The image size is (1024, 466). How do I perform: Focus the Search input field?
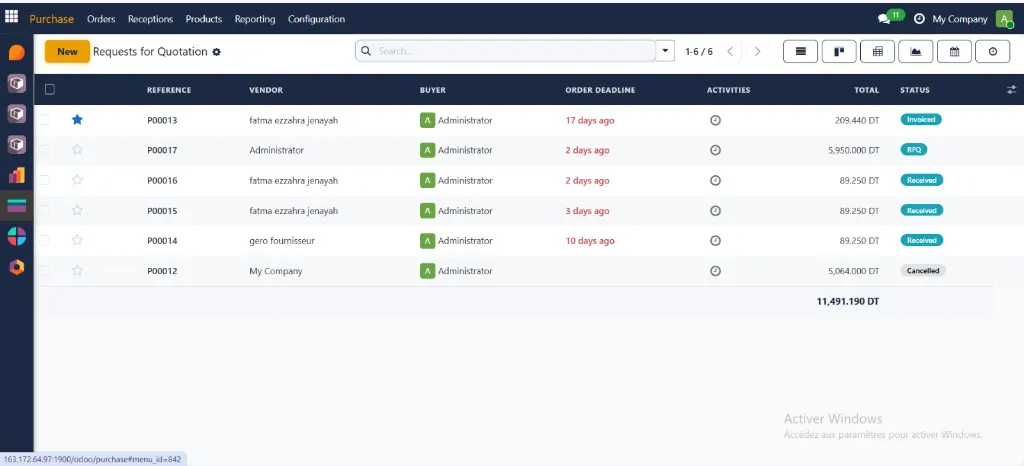pos(510,51)
